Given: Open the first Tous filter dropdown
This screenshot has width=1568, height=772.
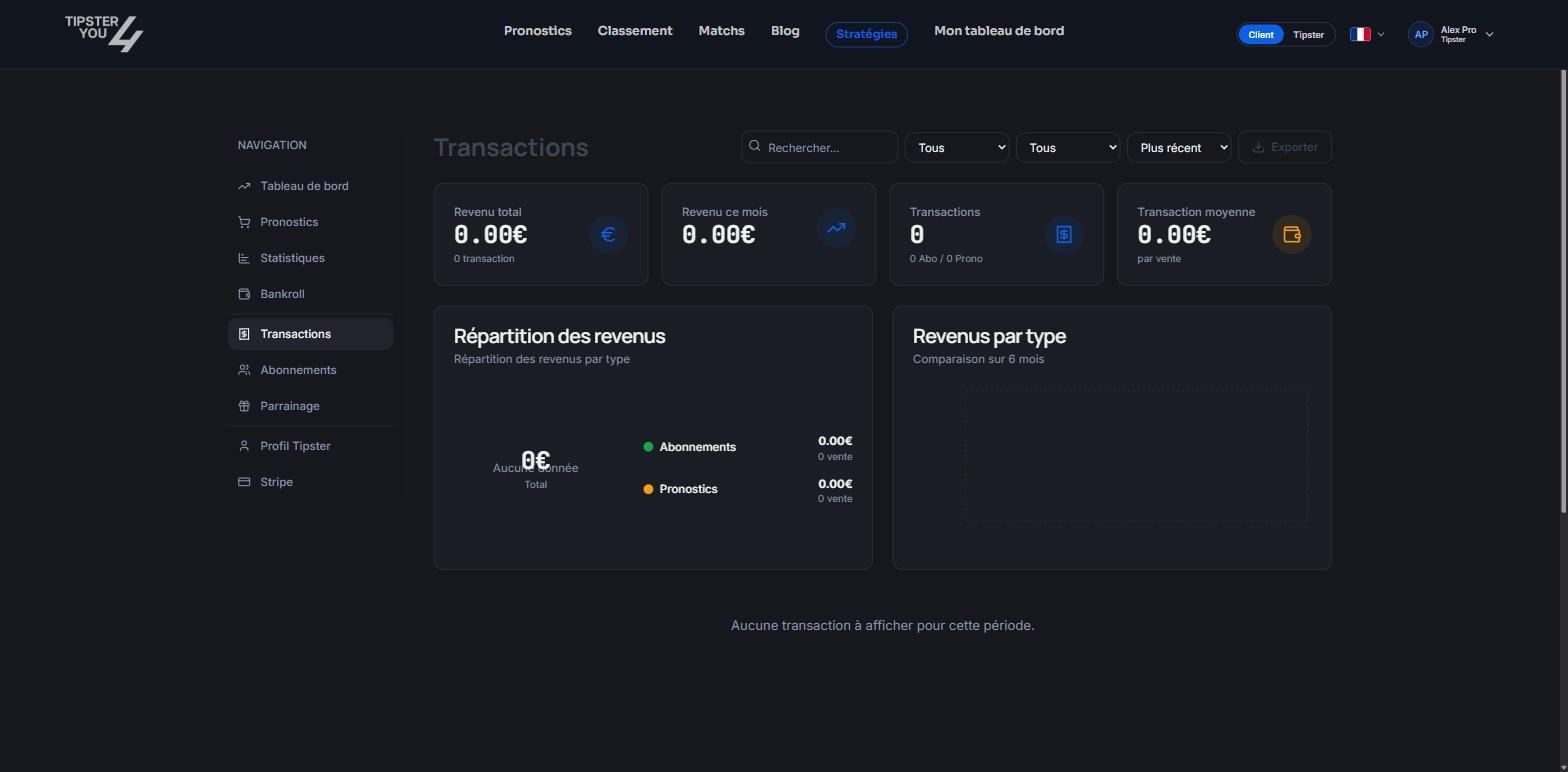Looking at the screenshot, I should [957, 147].
